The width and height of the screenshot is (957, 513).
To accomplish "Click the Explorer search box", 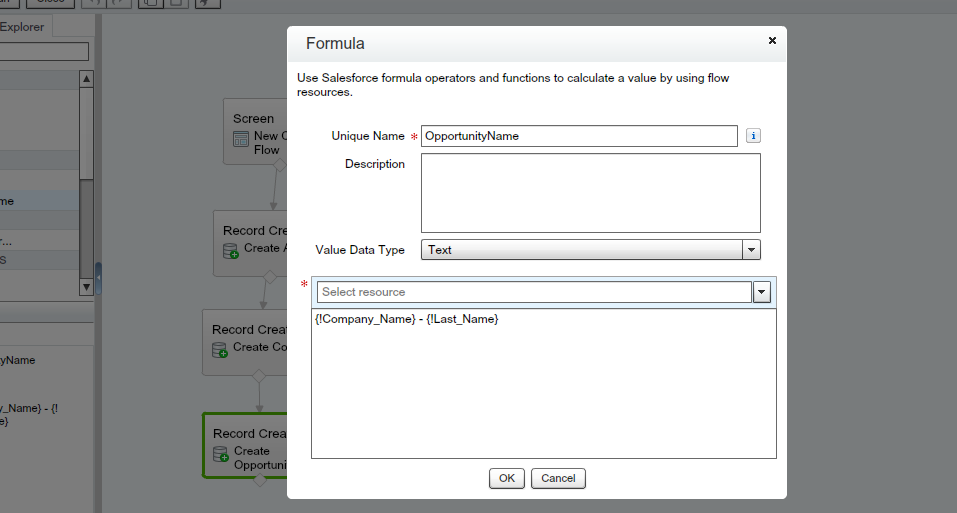I will pos(44,51).
